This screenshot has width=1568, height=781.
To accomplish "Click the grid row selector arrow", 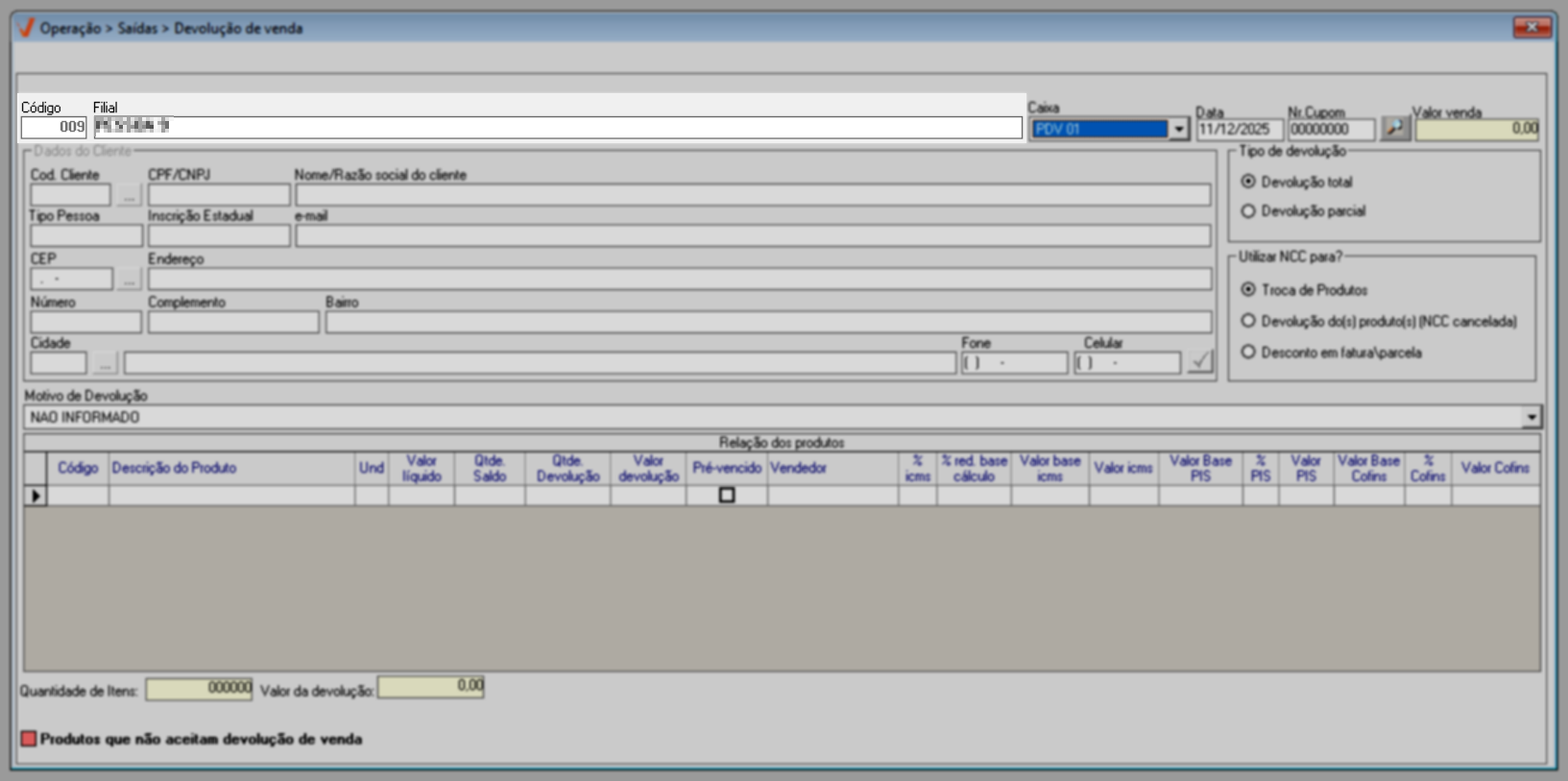I will (x=36, y=496).
